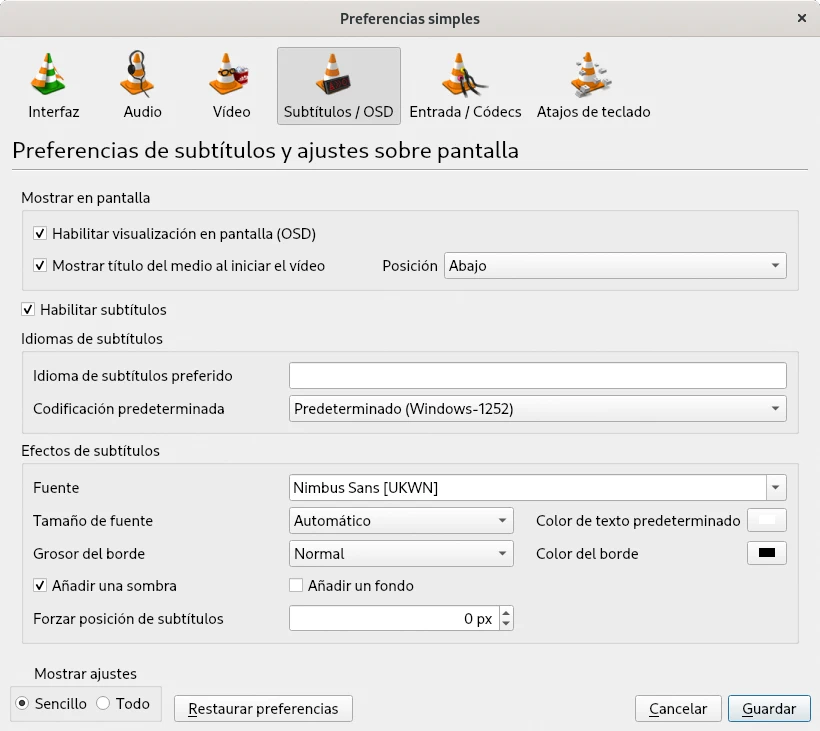Screen dimensions: 820x731
Task: Uncheck Mostrar título del medio al iniciar
Action: (40, 266)
